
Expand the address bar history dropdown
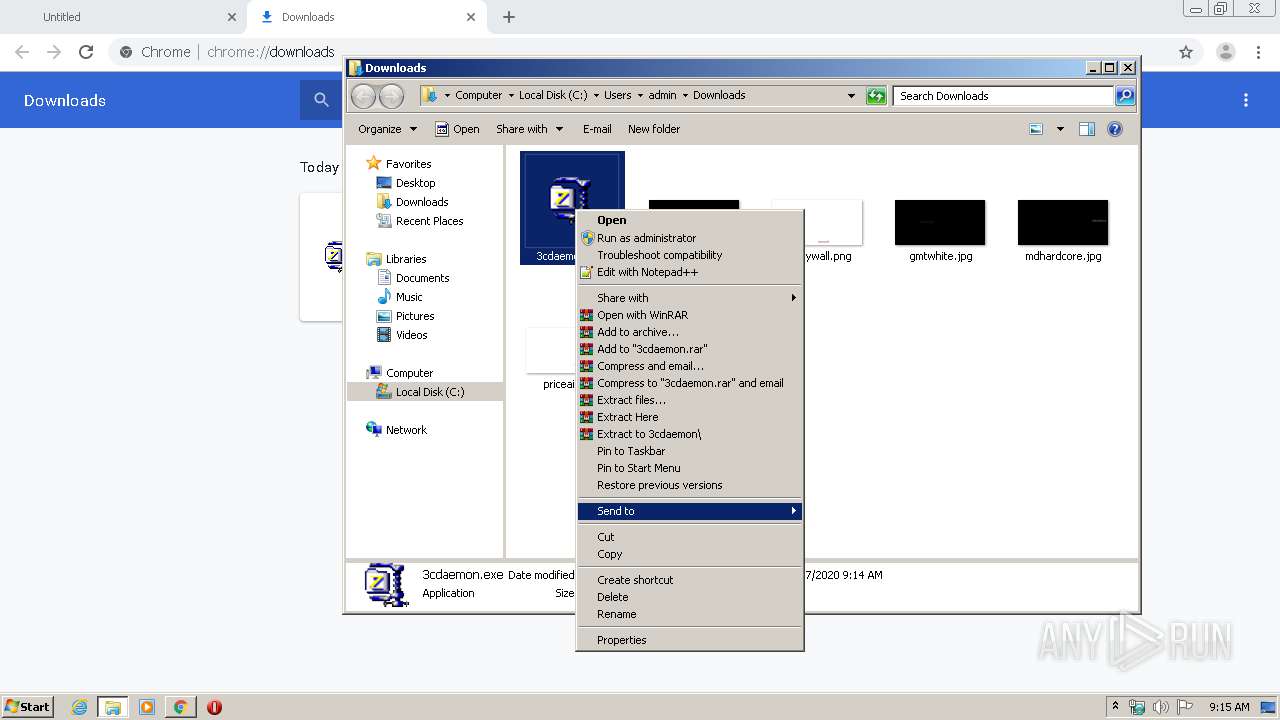point(851,96)
